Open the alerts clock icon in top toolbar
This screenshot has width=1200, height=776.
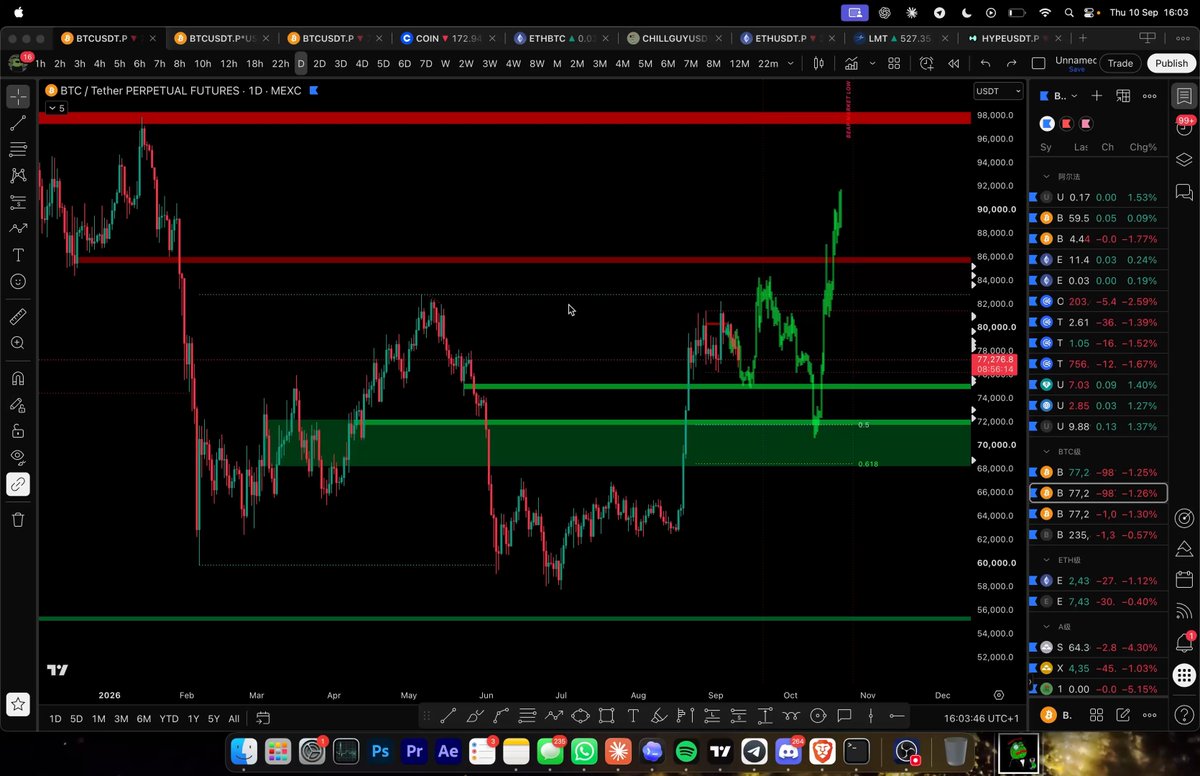[x=927, y=63]
